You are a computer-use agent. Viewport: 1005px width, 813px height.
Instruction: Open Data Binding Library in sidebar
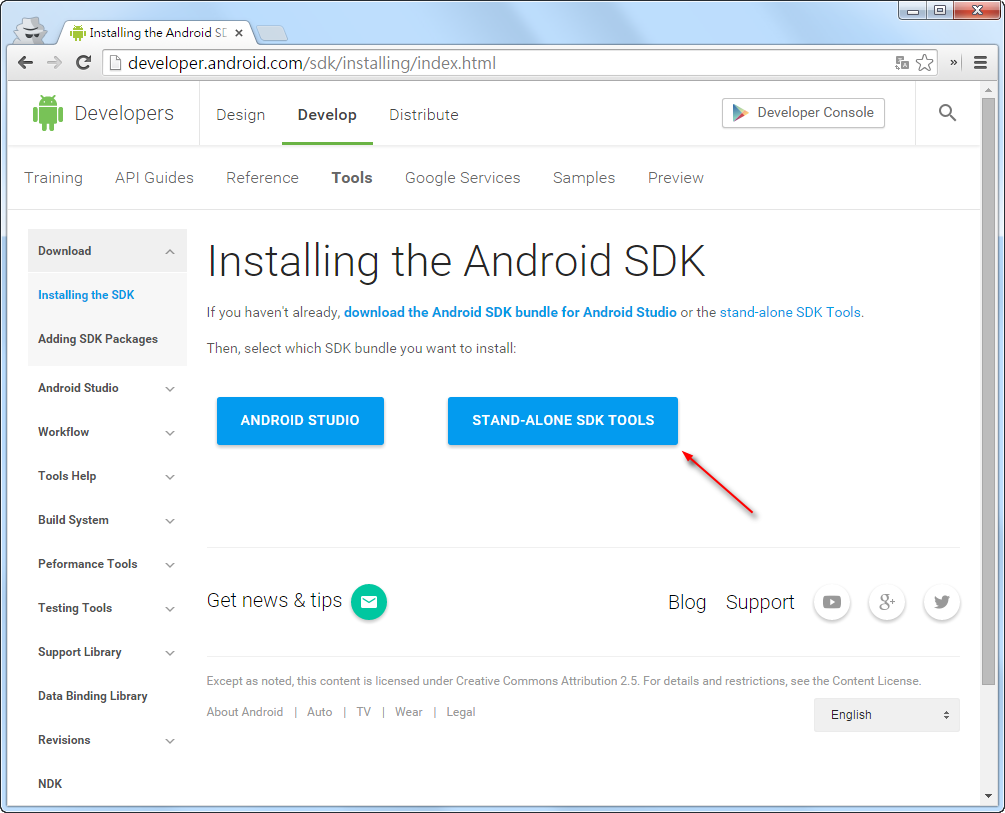[92, 696]
